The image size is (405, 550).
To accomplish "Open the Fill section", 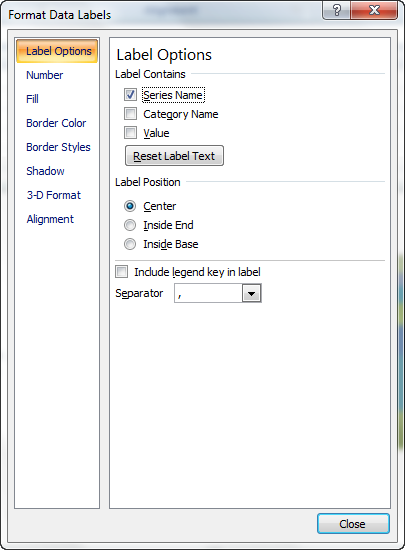I will (x=32, y=99).
